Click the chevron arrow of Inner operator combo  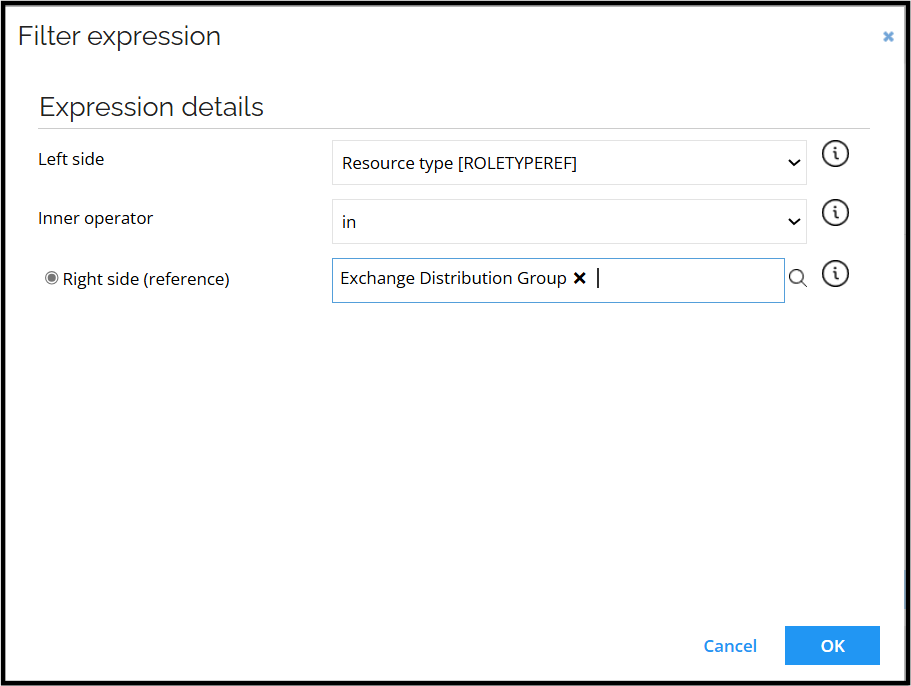pyautogui.click(x=794, y=222)
